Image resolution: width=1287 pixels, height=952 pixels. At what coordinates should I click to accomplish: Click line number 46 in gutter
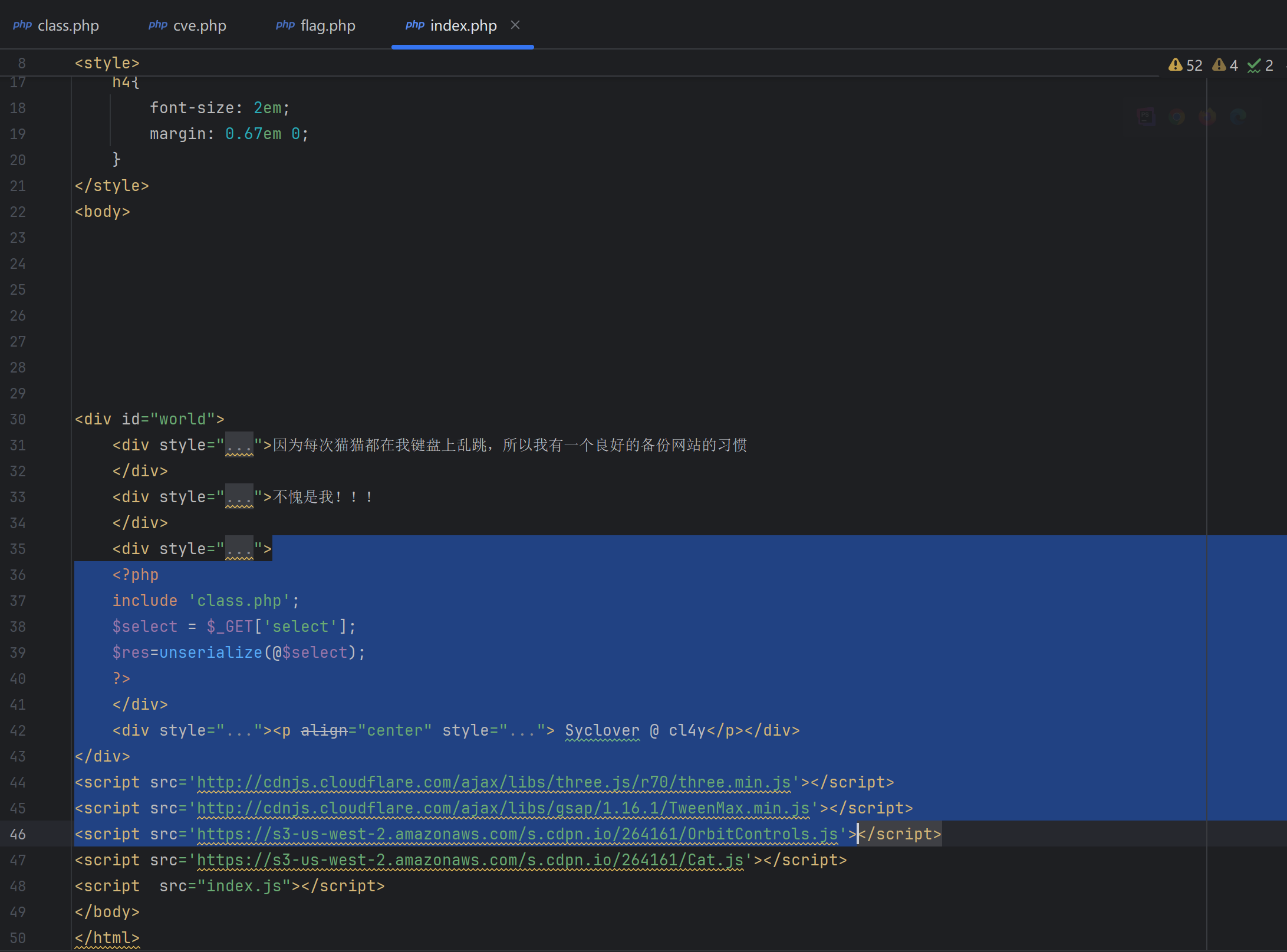click(x=18, y=834)
